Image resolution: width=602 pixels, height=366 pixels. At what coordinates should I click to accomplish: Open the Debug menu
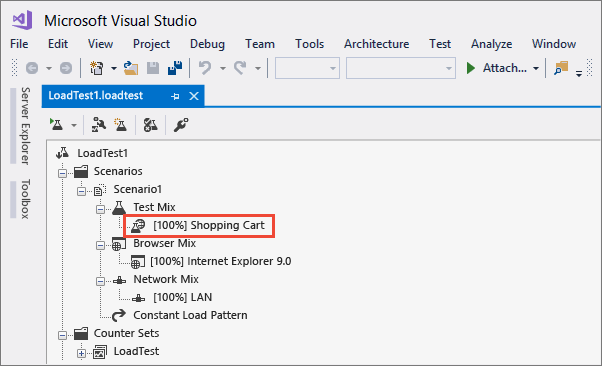point(207,44)
